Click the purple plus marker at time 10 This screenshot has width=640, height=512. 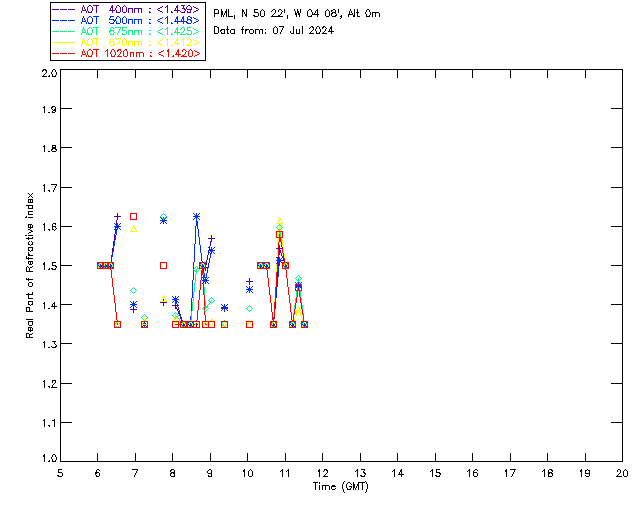249,282
